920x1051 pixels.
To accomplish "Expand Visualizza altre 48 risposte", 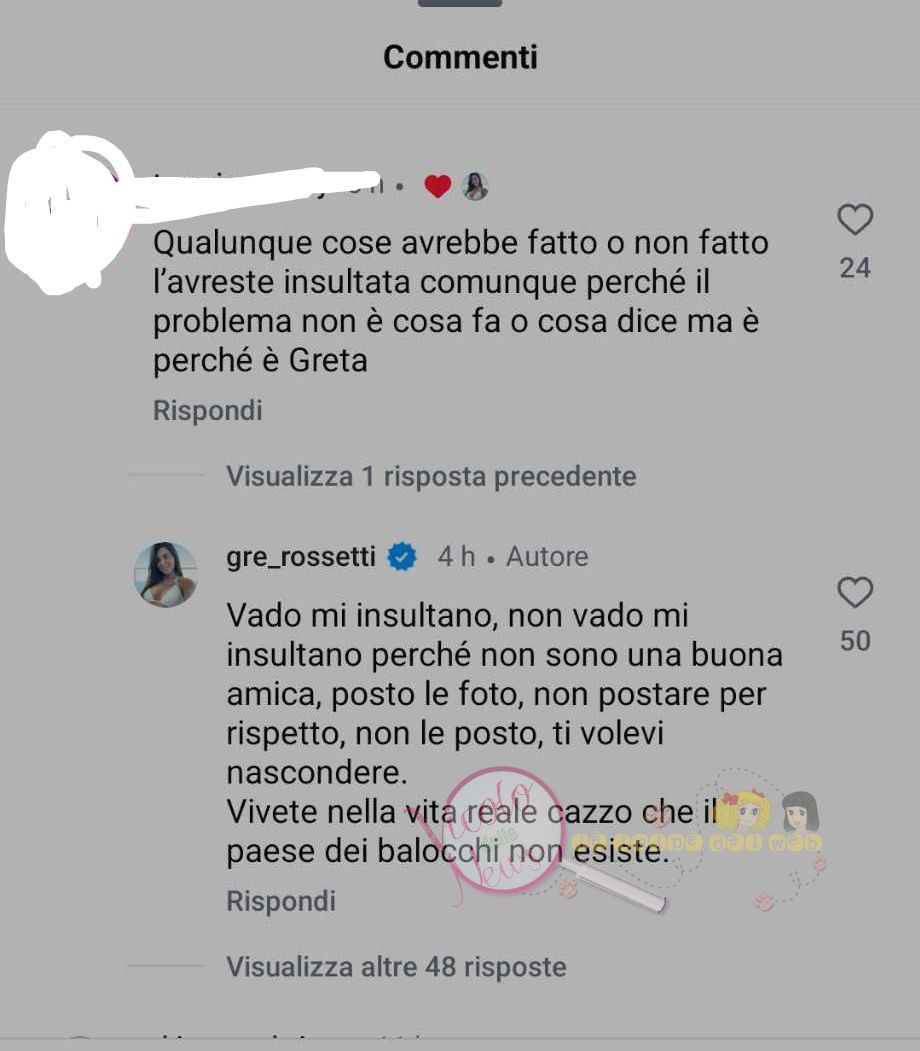I will (x=396, y=967).
